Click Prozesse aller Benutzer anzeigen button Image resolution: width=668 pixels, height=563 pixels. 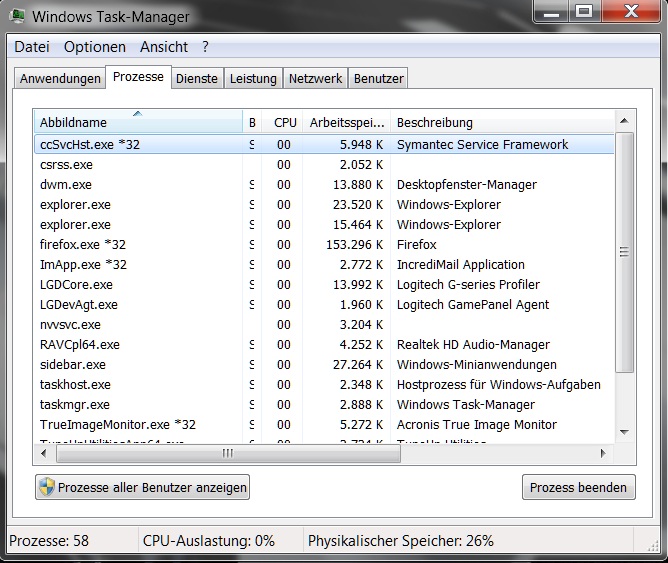pyautogui.click(x=142, y=487)
